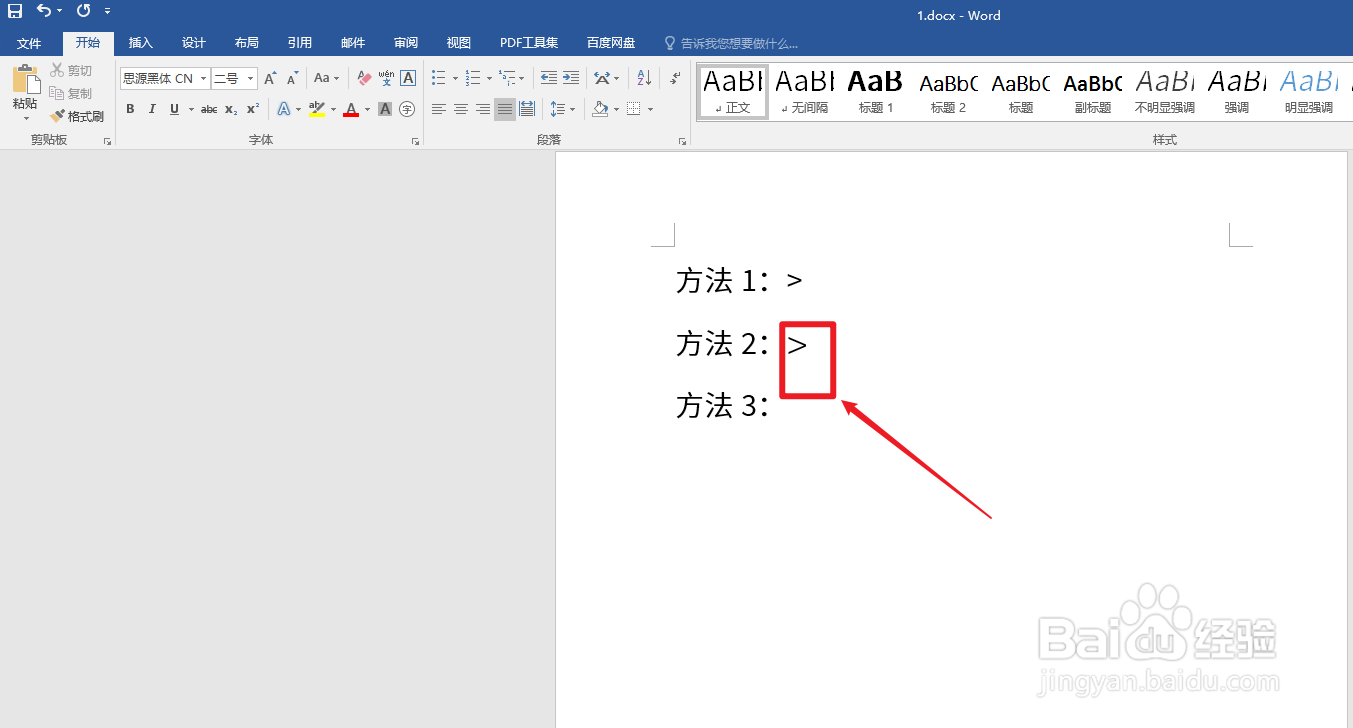Image resolution: width=1353 pixels, height=728 pixels.
Task: Toggle show paragraph marks icon
Action: click(x=675, y=78)
